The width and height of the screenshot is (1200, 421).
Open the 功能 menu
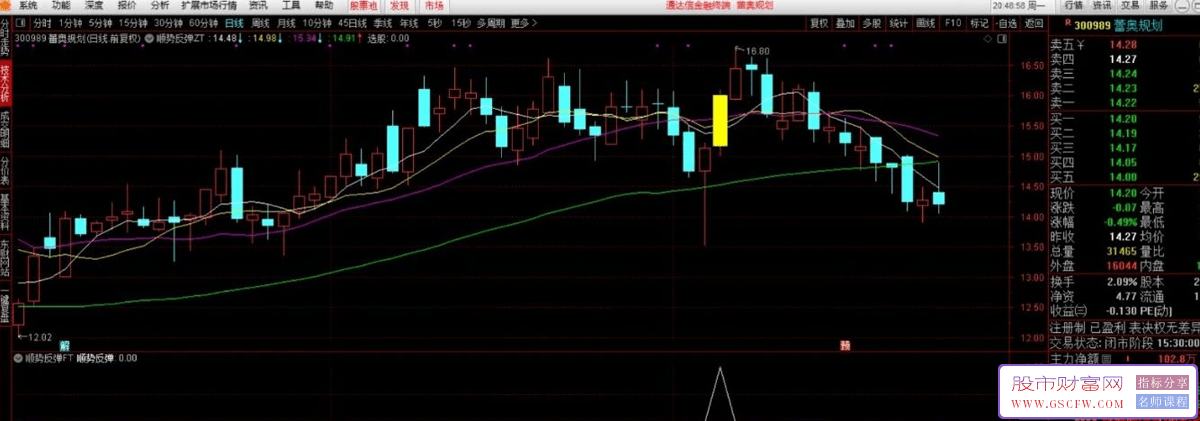pos(61,5)
